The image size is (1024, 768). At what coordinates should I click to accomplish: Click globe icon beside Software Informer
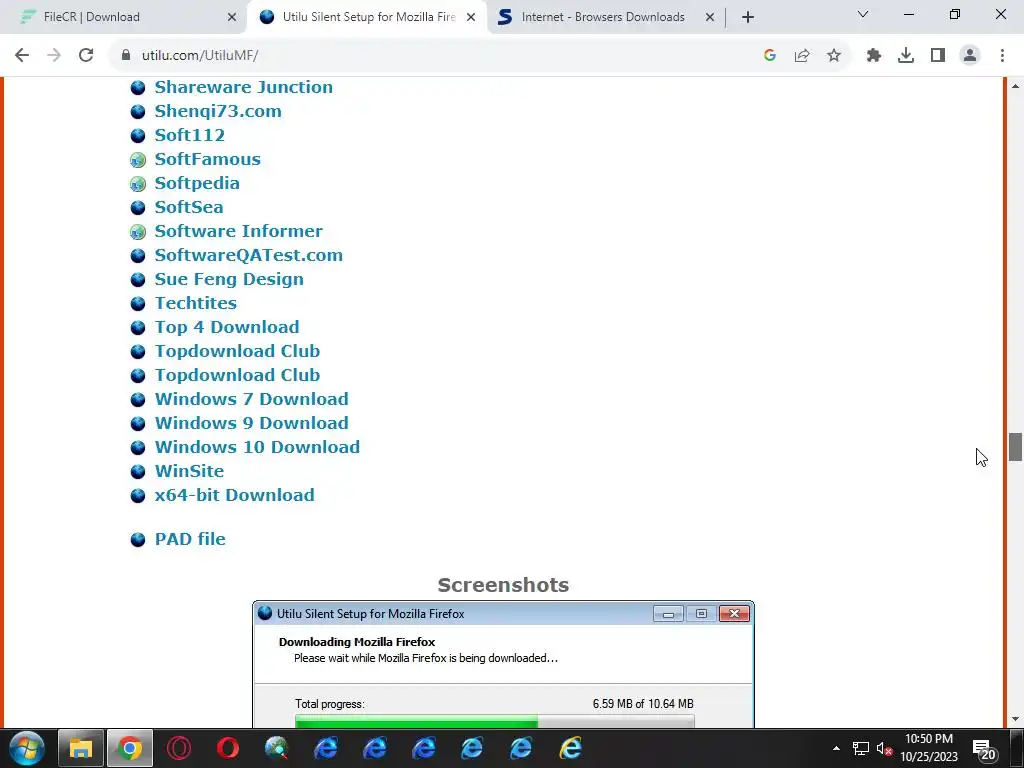[x=138, y=232]
